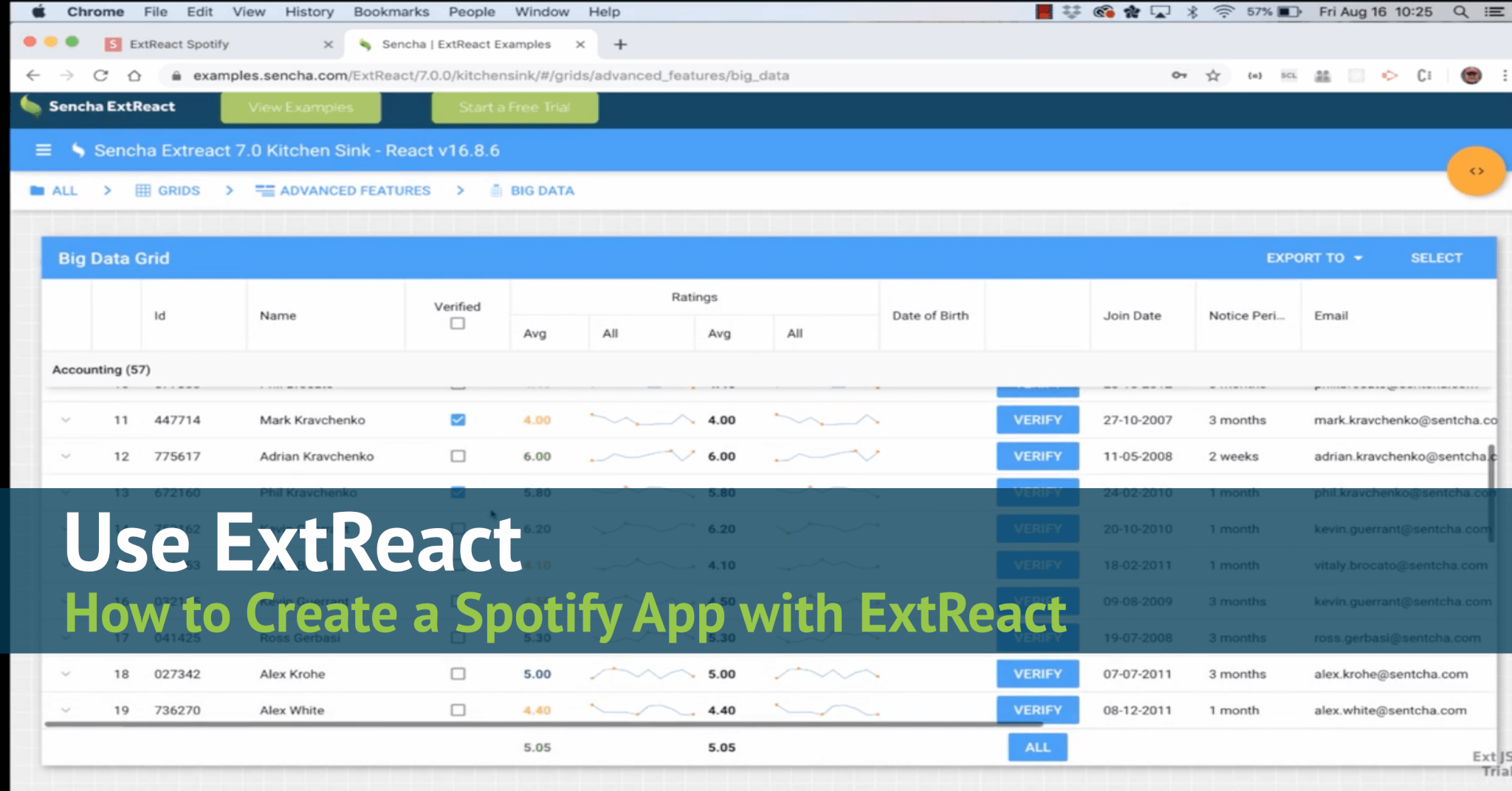Screen dimensions: 1512x791
Task: Click the orange view-source code button
Action: pos(1476,171)
